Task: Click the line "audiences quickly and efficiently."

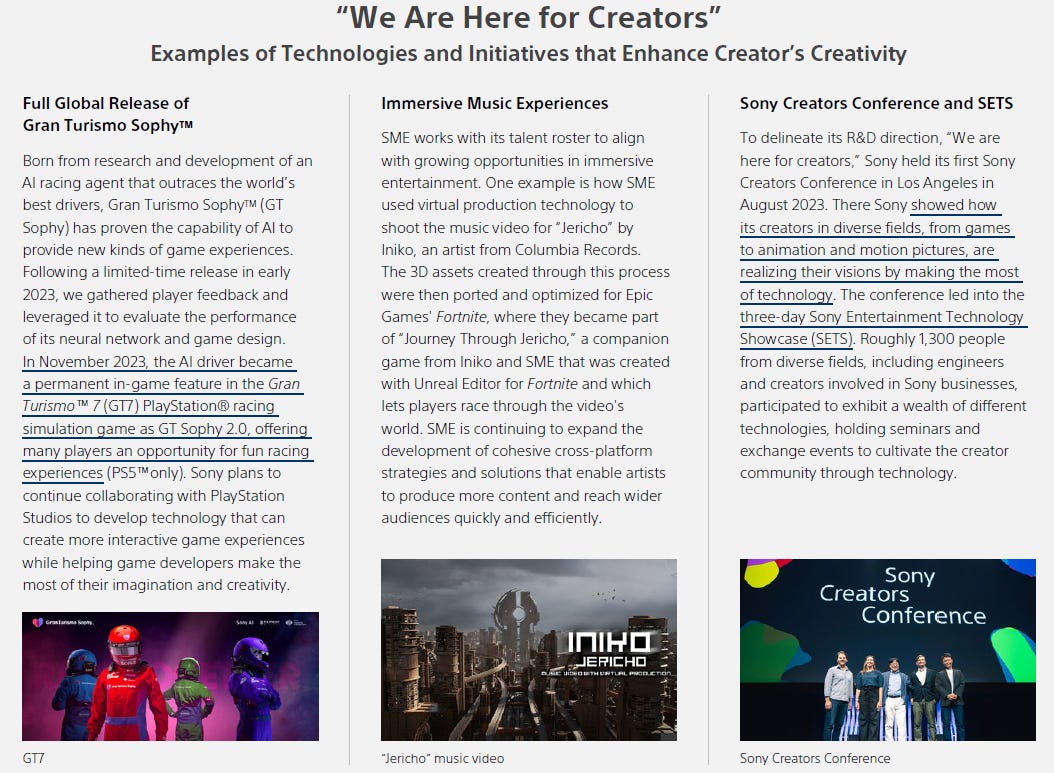Action: coord(491,518)
